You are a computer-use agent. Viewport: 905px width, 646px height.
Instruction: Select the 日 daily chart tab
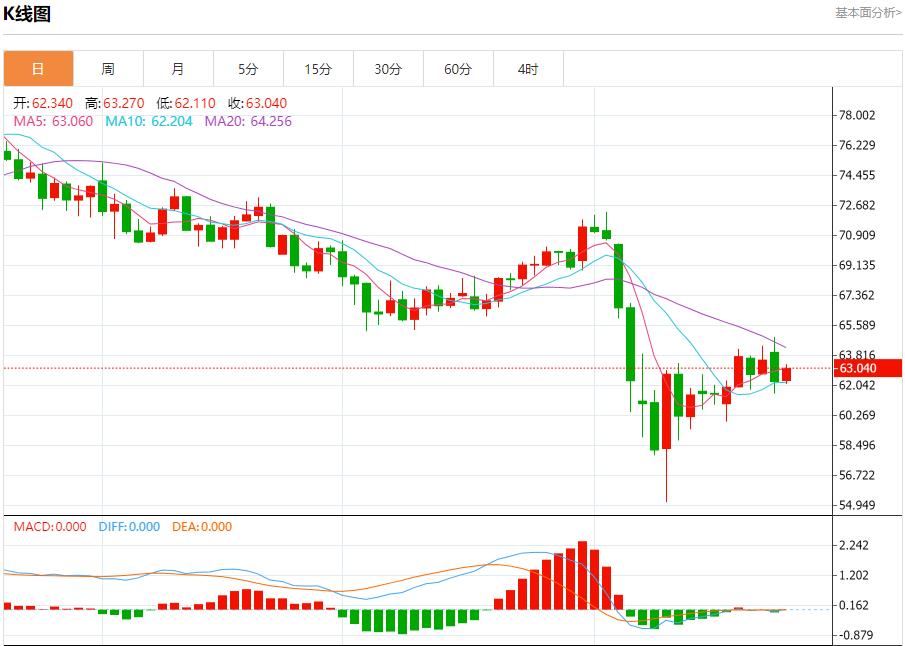(38, 69)
